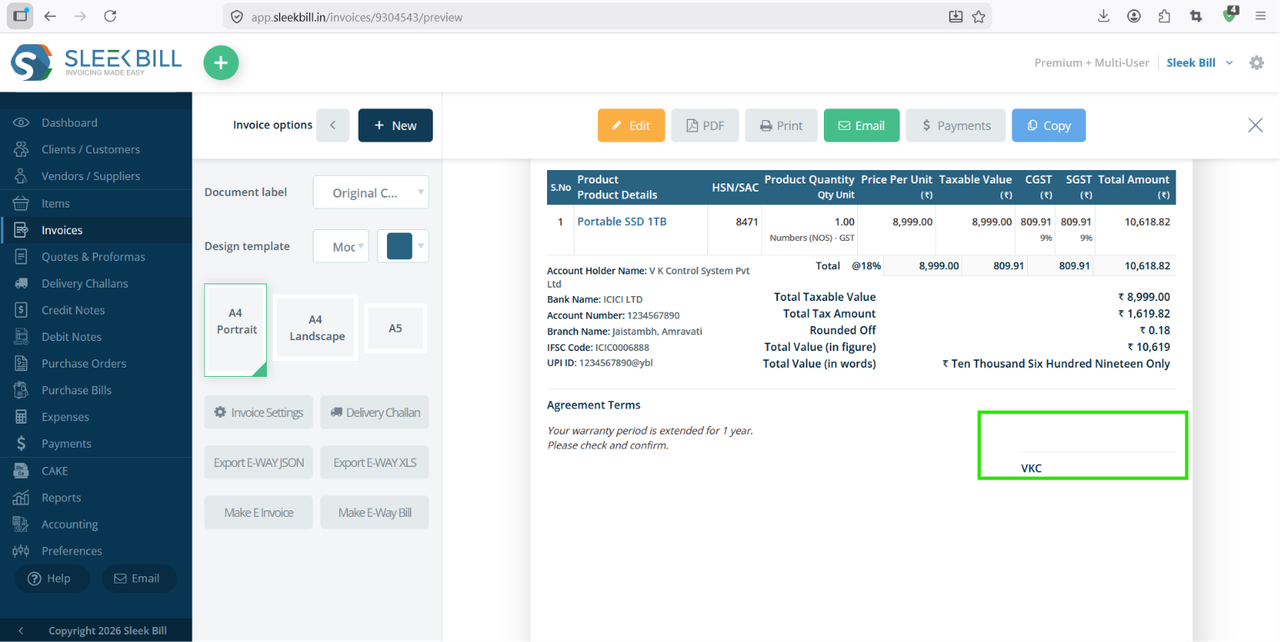Viewport: 1280px width, 642px height.
Task: Expand the Sleek Bill account dropdown
Action: click(x=1200, y=62)
